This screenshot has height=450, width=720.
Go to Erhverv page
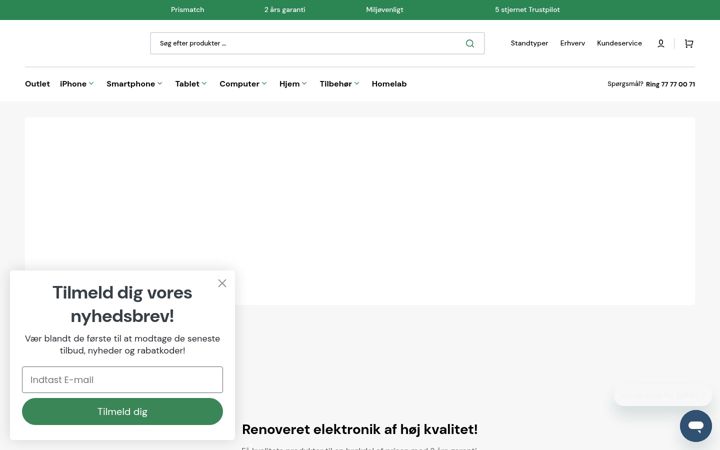pyautogui.click(x=573, y=43)
